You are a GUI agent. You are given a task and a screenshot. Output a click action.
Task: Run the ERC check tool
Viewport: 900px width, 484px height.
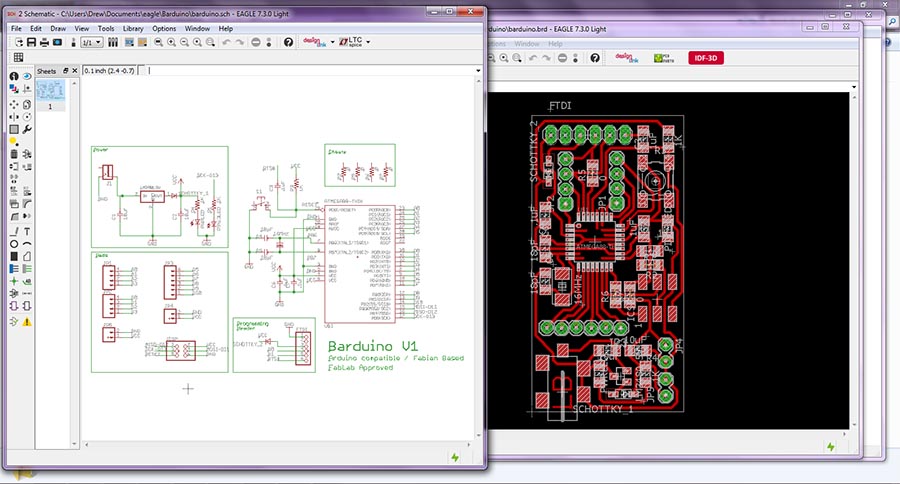[x=14, y=322]
